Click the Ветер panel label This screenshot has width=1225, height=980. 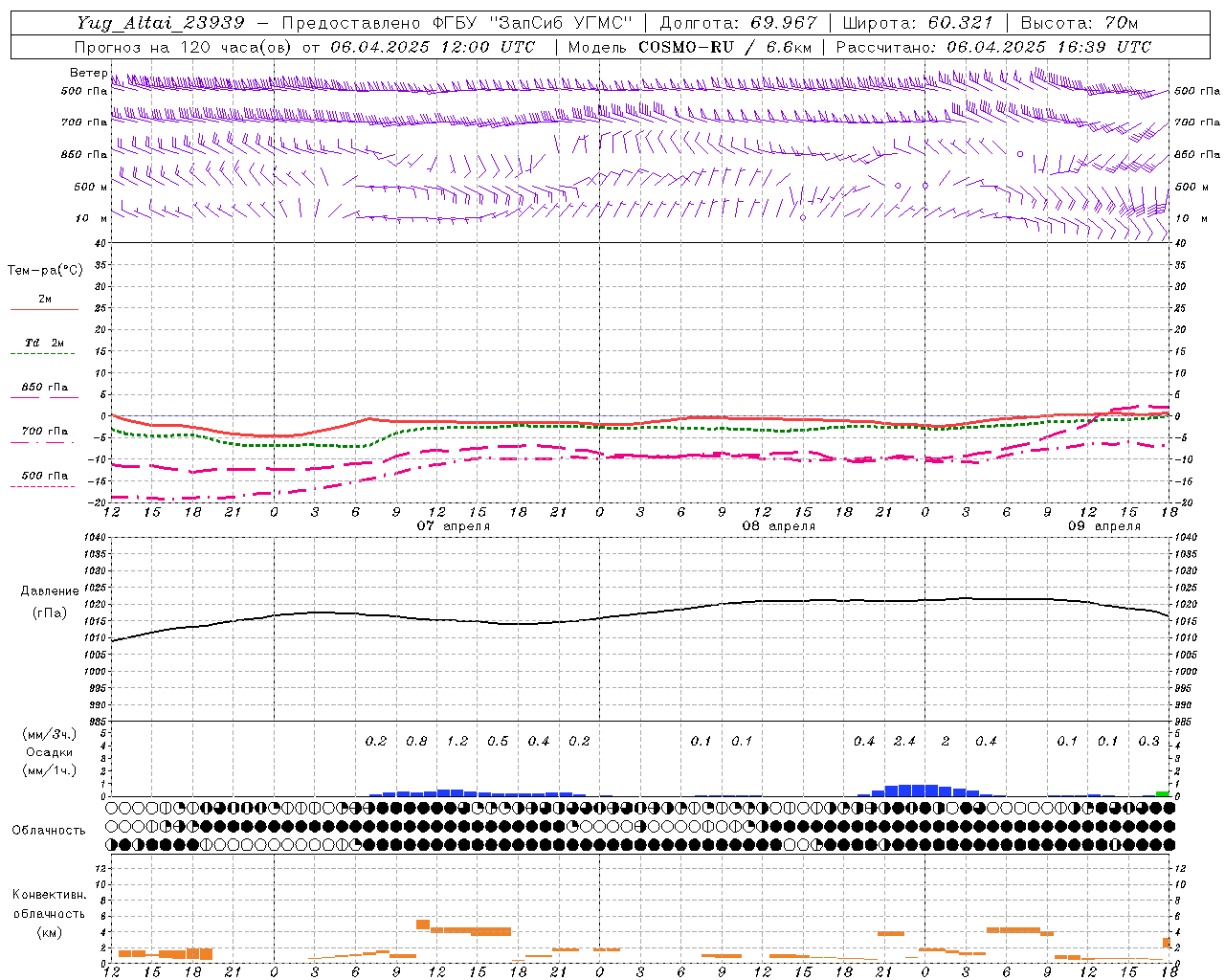88,73
